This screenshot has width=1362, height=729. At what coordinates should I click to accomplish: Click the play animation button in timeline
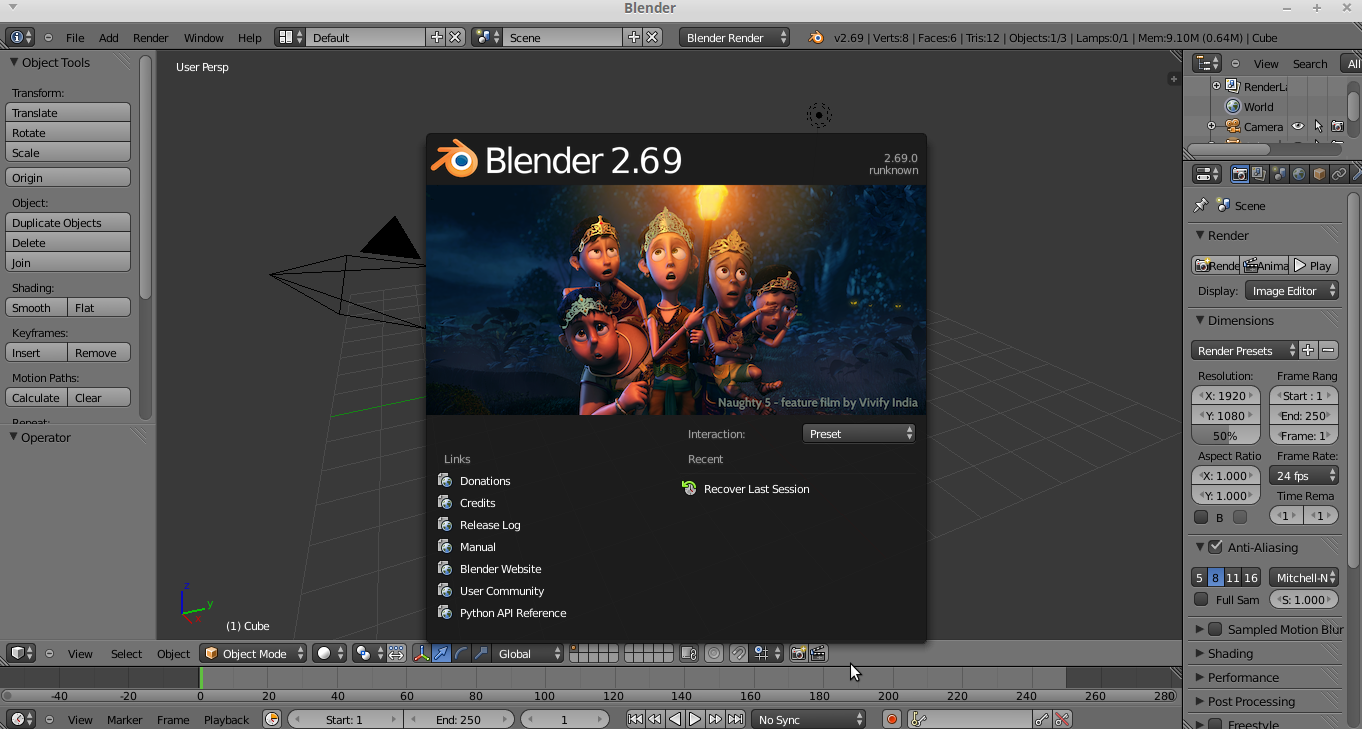[695, 719]
